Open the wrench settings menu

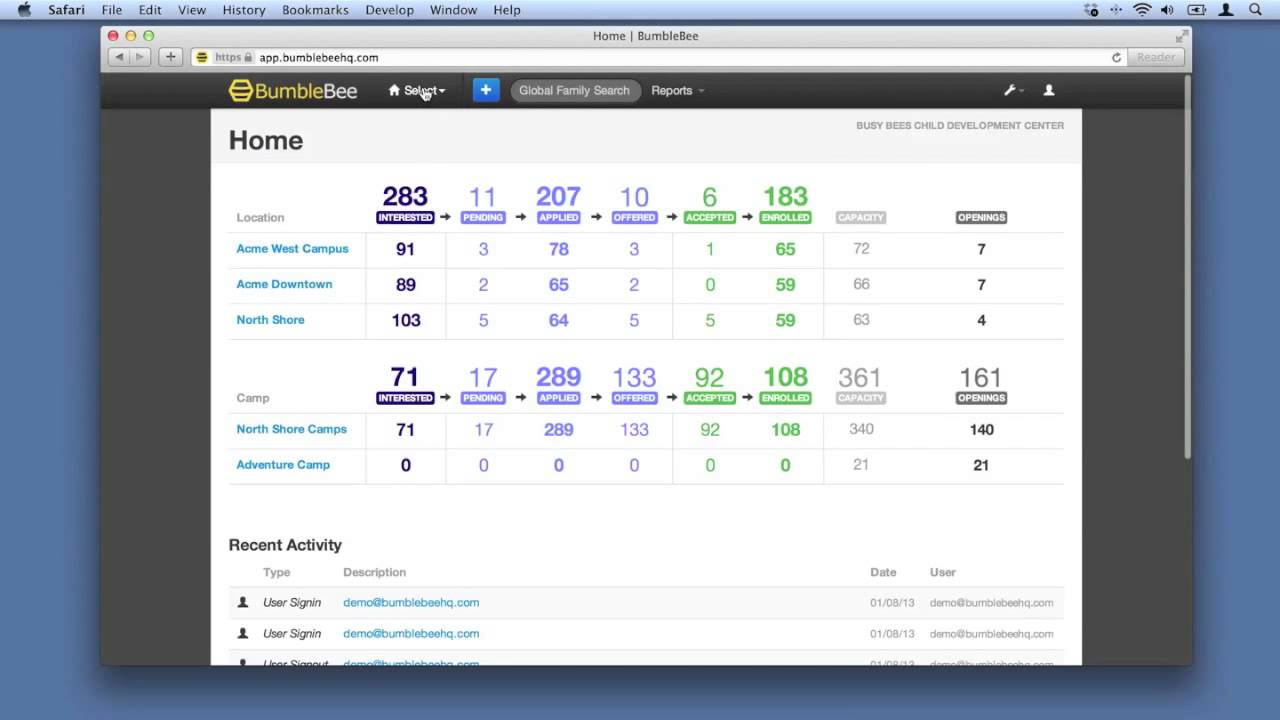1013,90
